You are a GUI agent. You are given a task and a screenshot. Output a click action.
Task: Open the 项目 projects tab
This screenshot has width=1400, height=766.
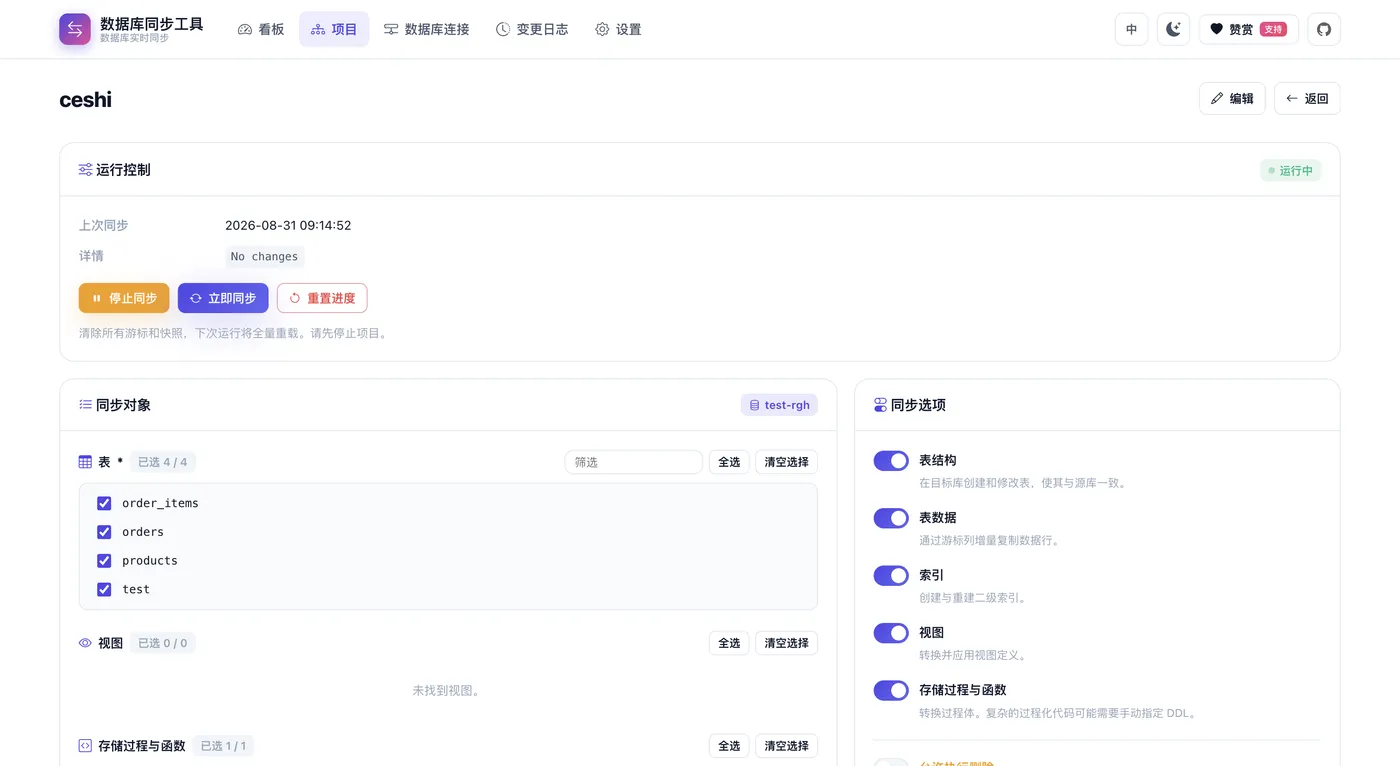point(334,29)
